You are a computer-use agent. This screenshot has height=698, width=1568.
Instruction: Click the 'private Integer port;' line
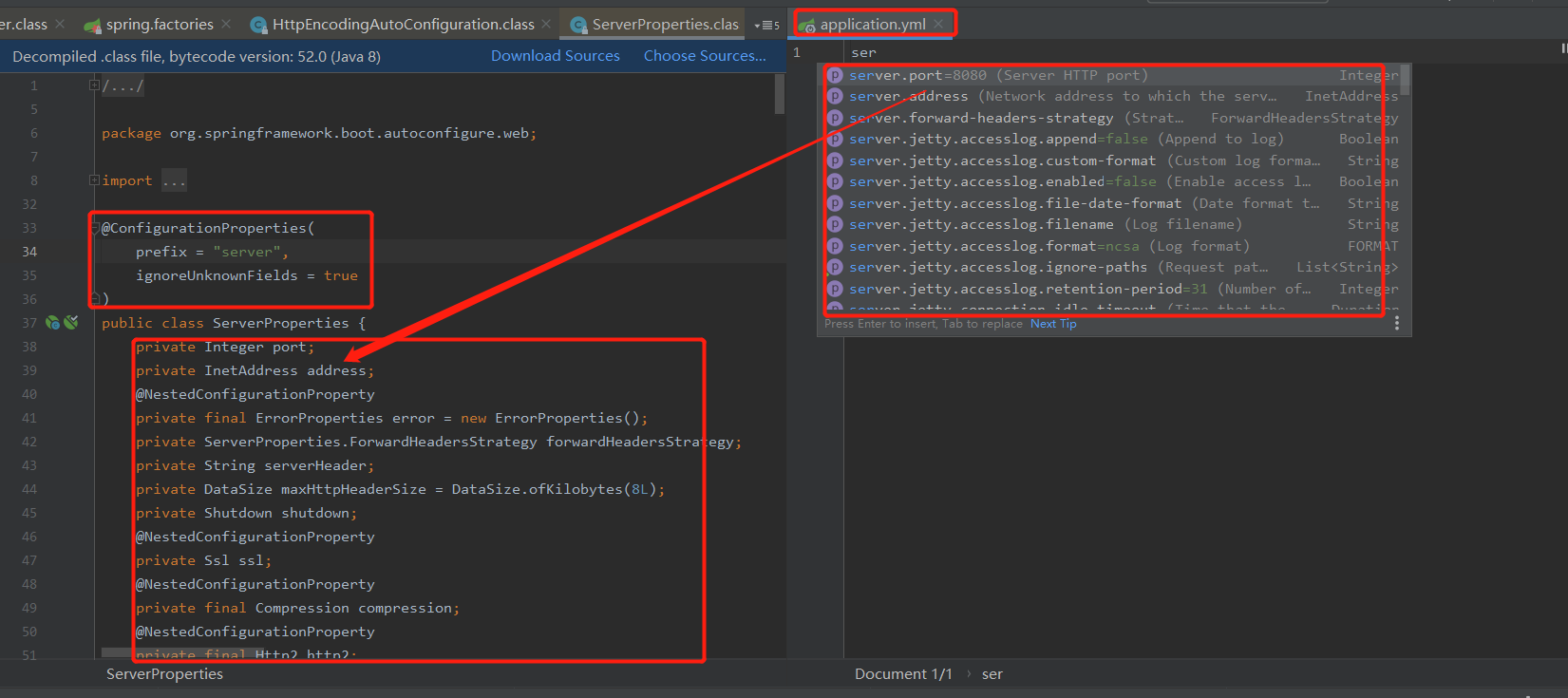click(225, 347)
